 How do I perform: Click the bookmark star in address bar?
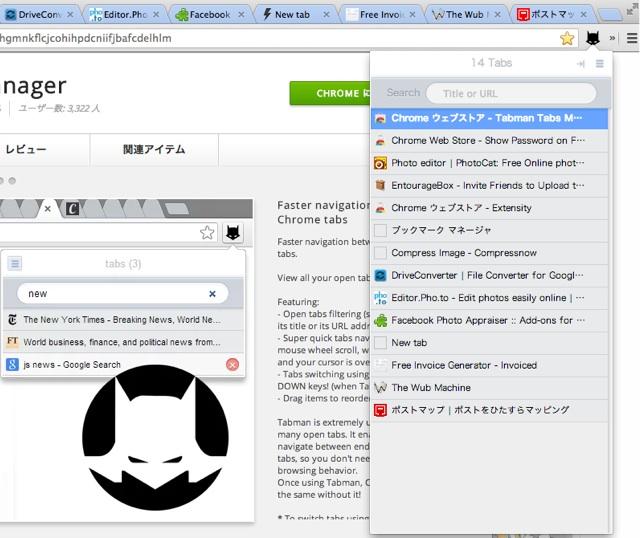567,38
